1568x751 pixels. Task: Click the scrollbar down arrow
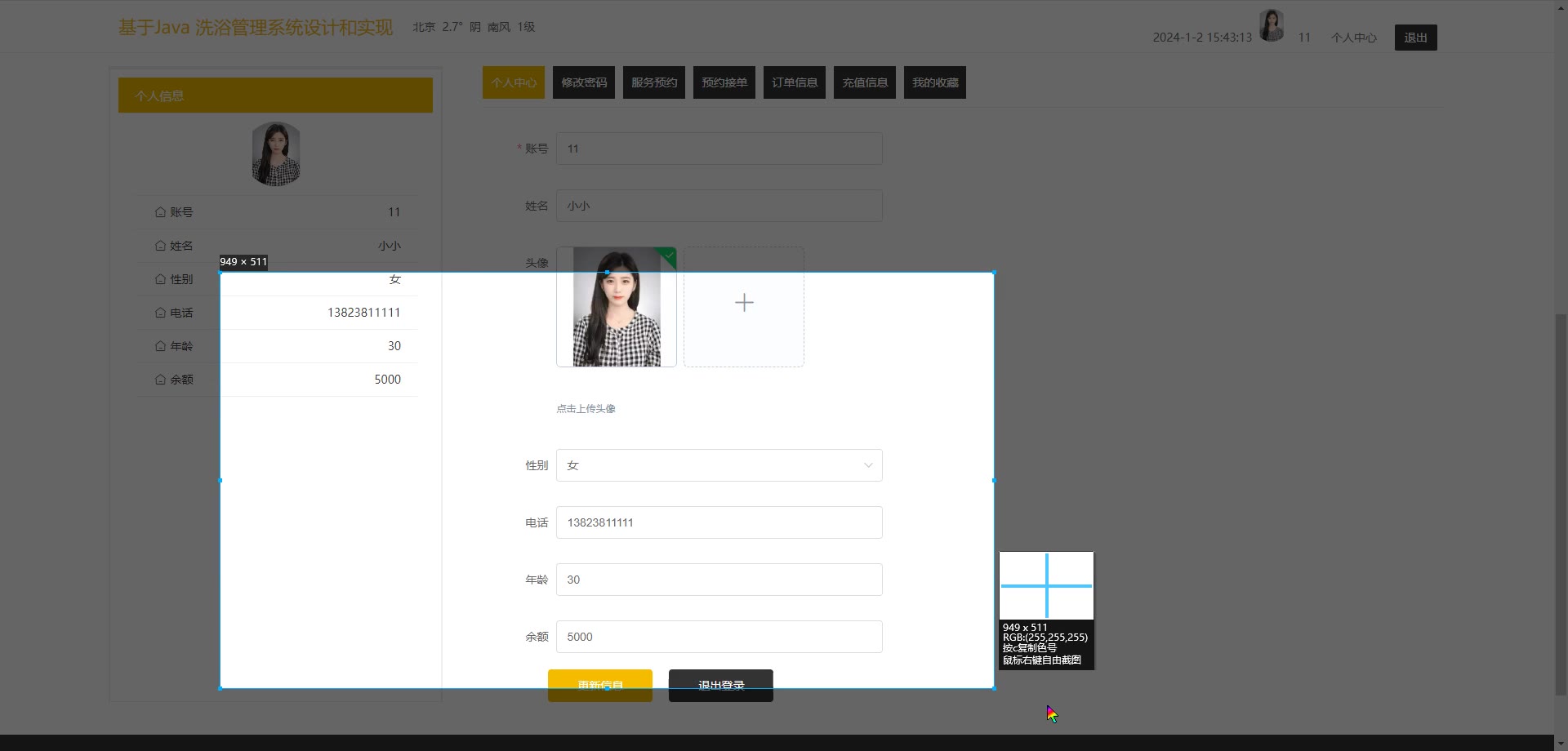1561,744
